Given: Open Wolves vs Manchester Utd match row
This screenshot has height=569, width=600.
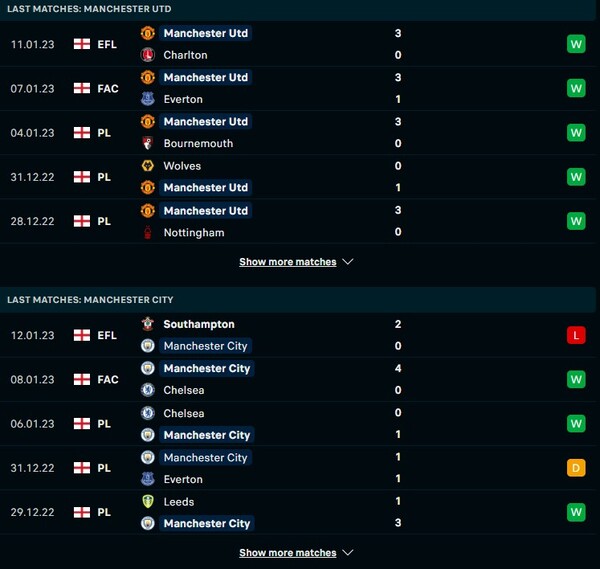Looking at the screenshot, I should coord(300,177).
